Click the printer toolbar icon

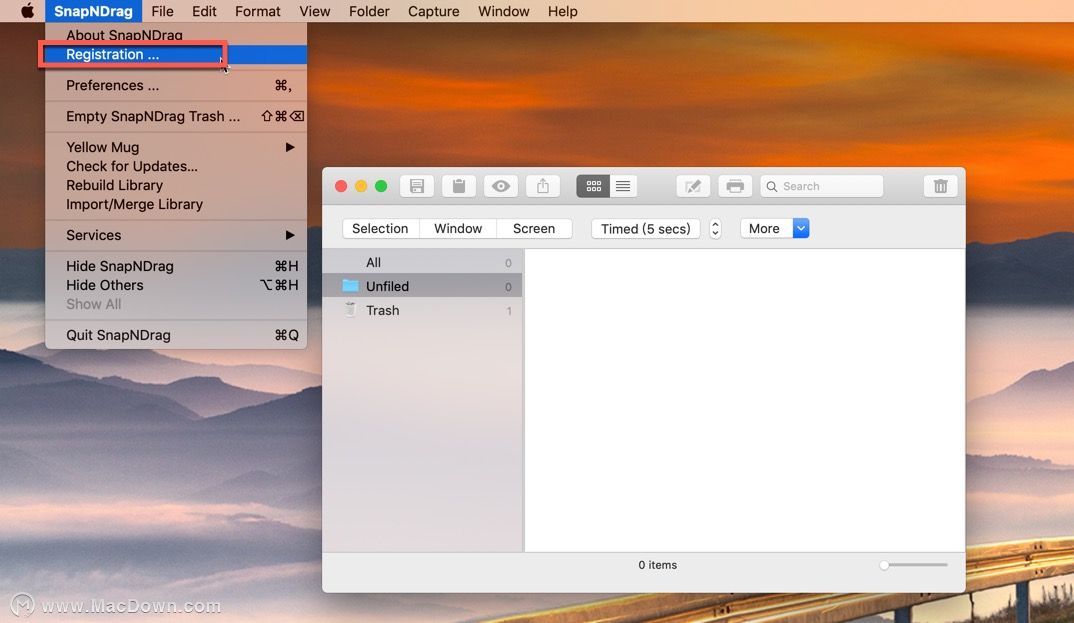(x=735, y=186)
